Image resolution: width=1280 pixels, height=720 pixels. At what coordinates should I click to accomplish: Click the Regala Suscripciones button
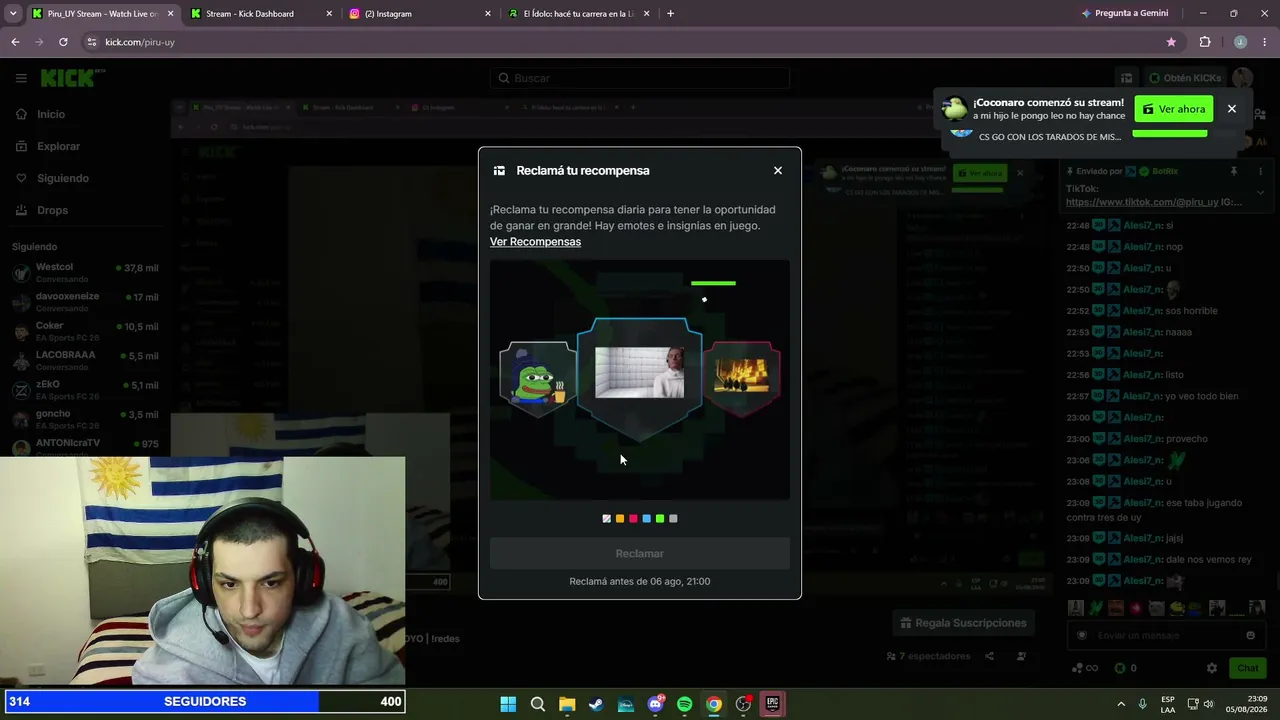tap(964, 623)
